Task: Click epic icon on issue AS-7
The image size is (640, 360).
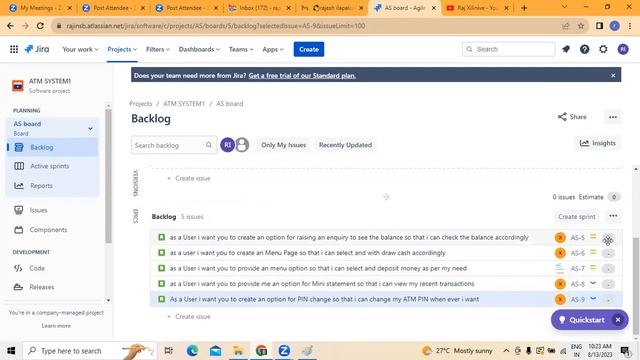Action: (560, 268)
